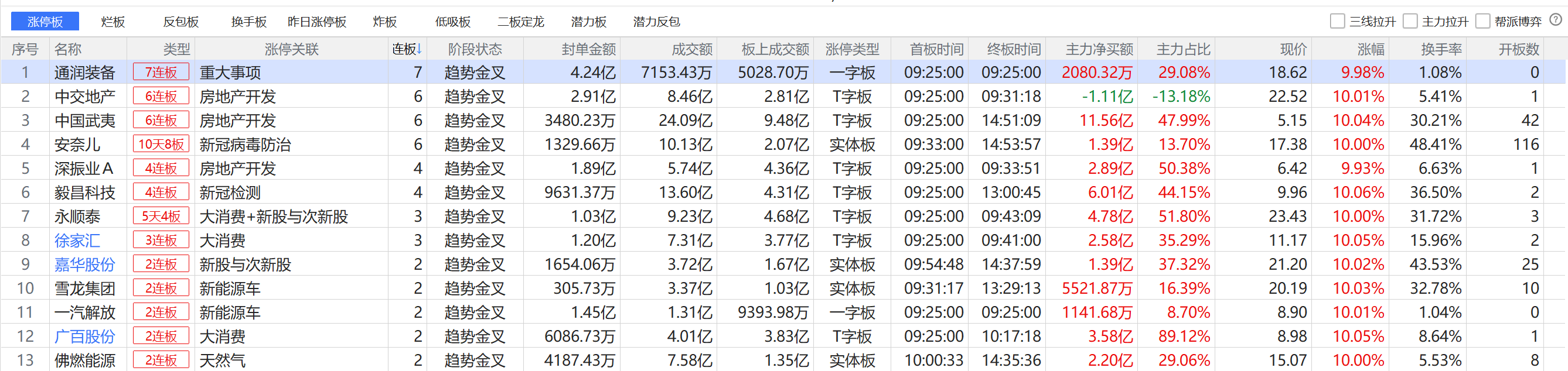Viewport: 1568px width, 371px height.
Task: Open stock 广百股份 link
Action: pyautogui.click(x=84, y=336)
